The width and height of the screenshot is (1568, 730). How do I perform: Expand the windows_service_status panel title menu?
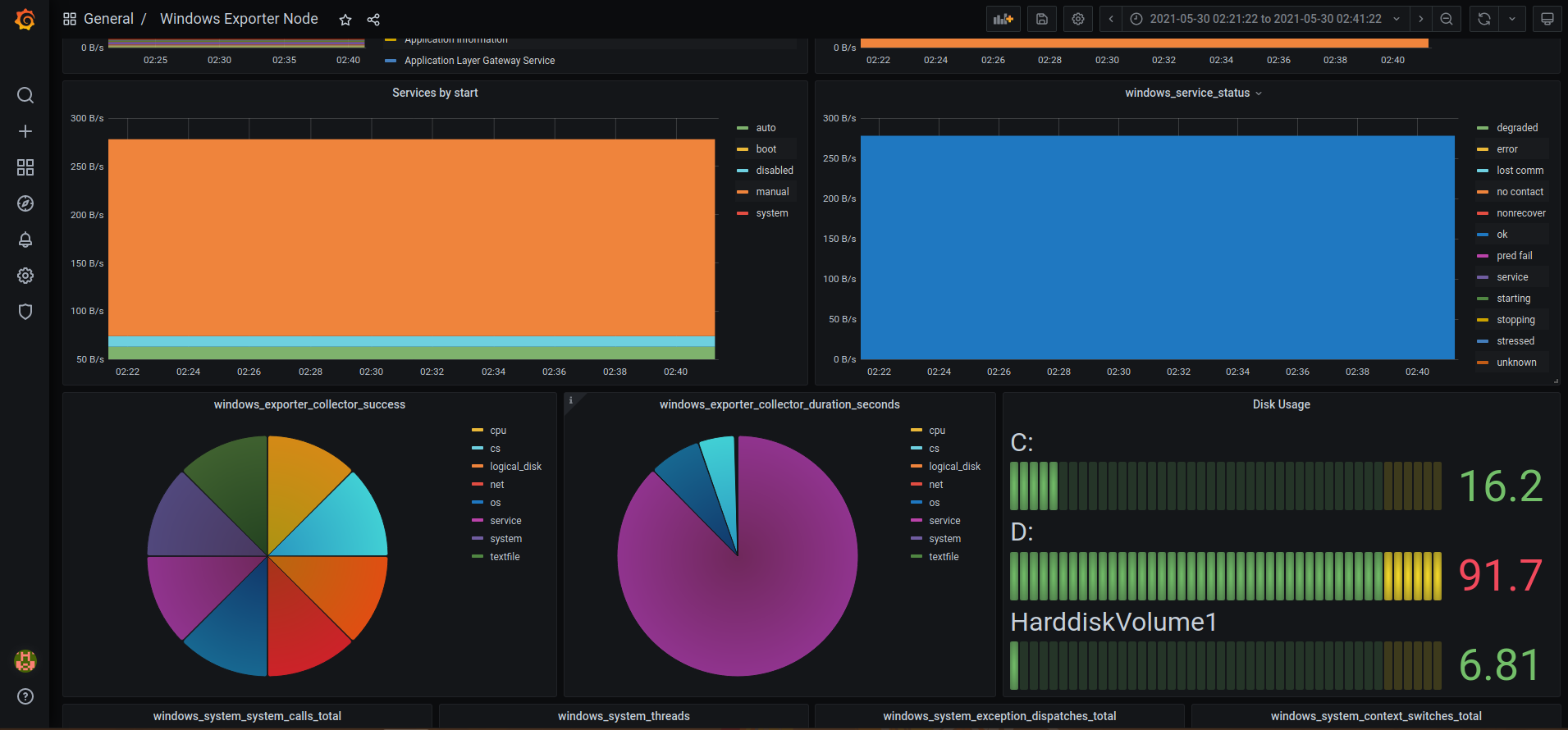pyautogui.click(x=1193, y=93)
